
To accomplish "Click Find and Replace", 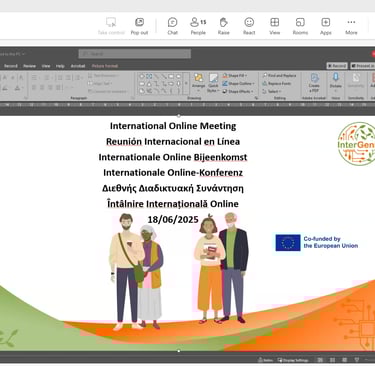I will [x=279, y=76].
